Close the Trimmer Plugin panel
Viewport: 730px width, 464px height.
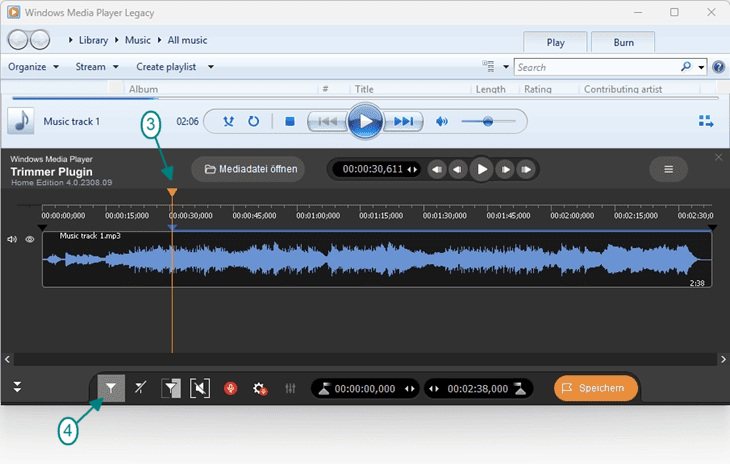(x=719, y=157)
